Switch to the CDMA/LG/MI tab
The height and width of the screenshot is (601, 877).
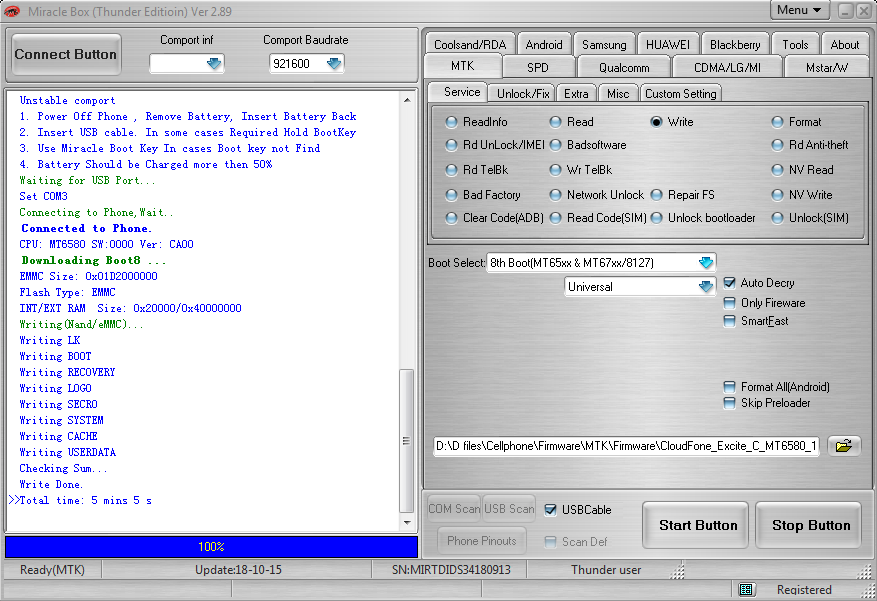(x=727, y=68)
